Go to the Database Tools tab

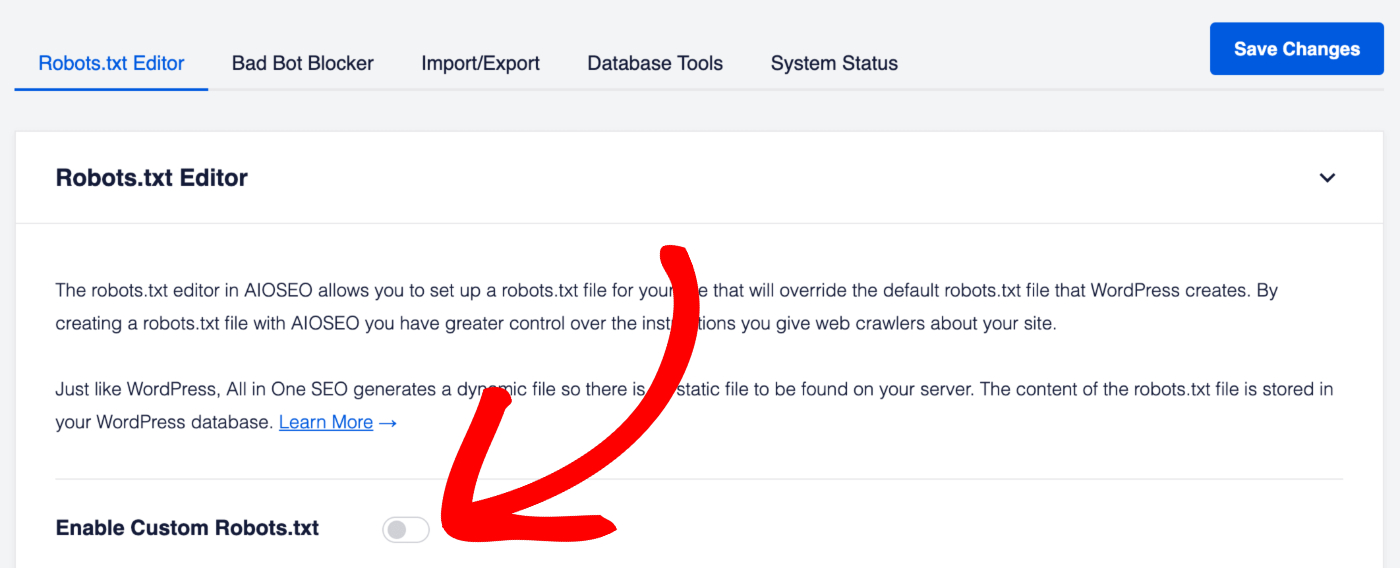pos(655,63)
